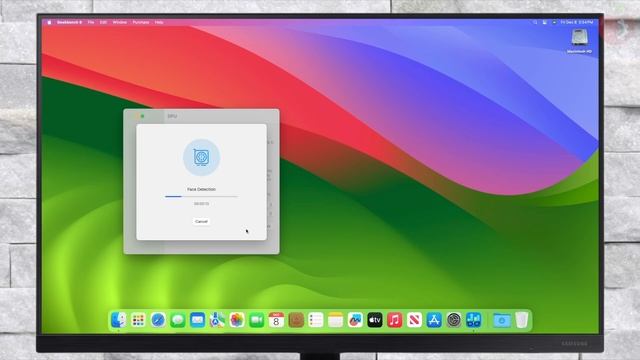Open Mail from the Dock

[x=198, y=320]
